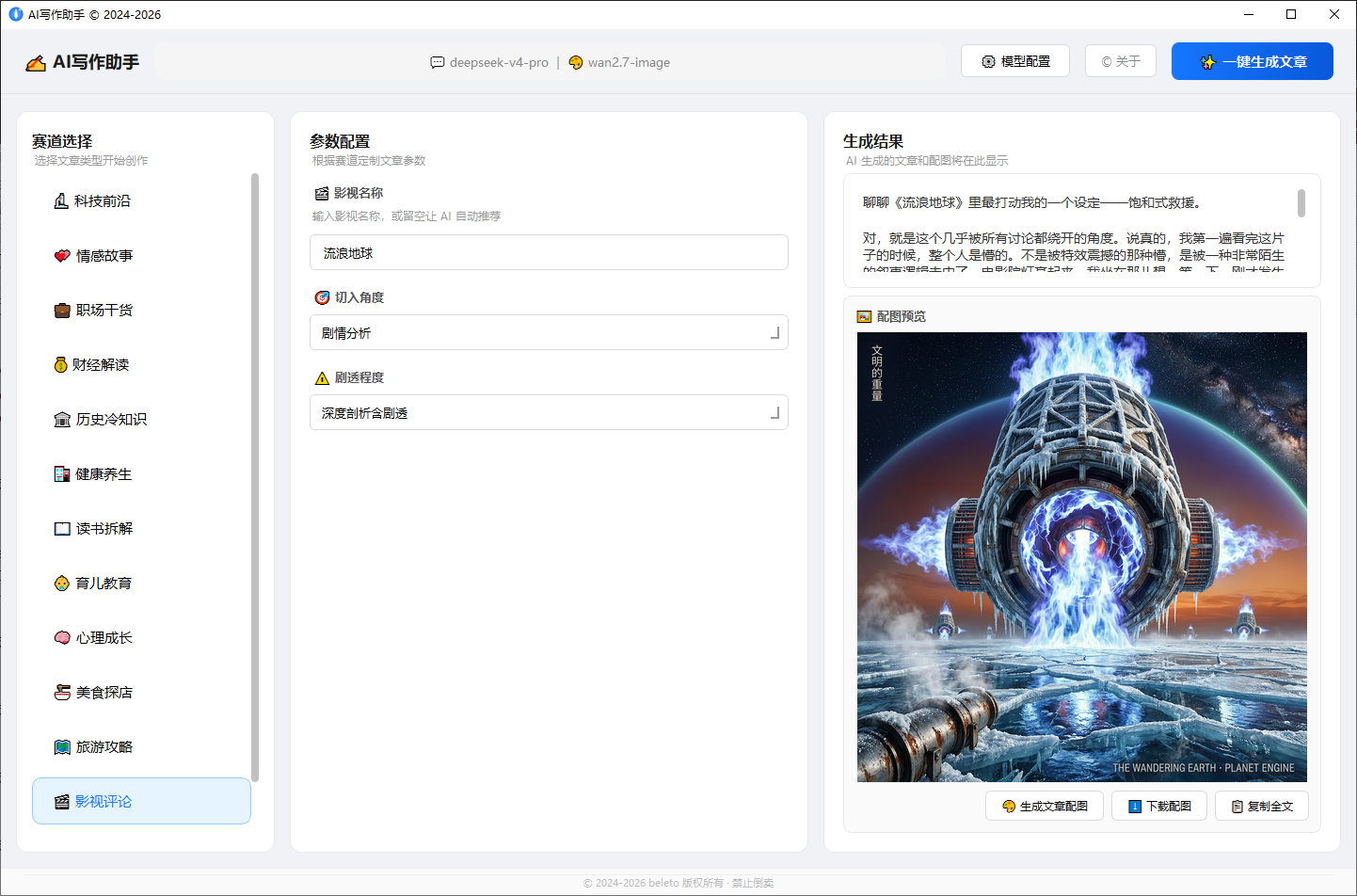1357x896 pixels.
Task: Click the 影视名称 clapperboard label icon
Action: pyautogui.click(x=322, y=193)
